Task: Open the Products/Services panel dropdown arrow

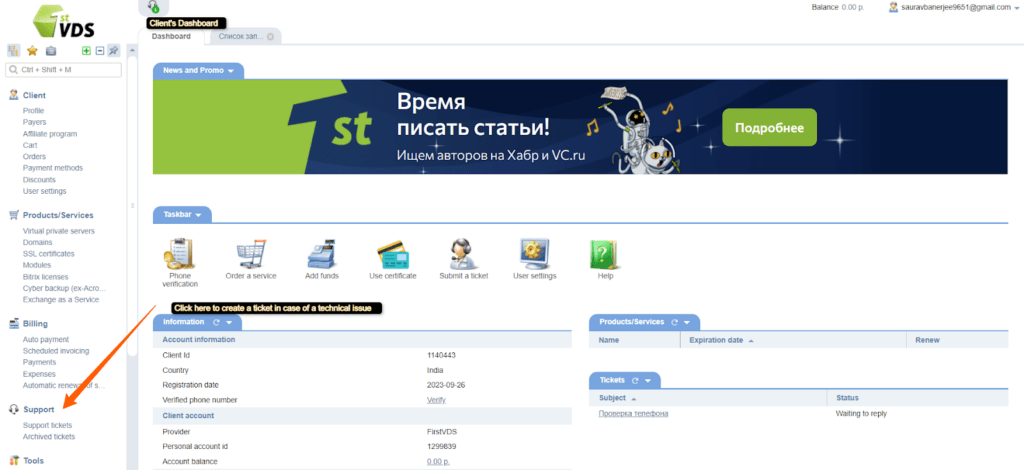Action: pyautogui.click(x=688, y=322)
